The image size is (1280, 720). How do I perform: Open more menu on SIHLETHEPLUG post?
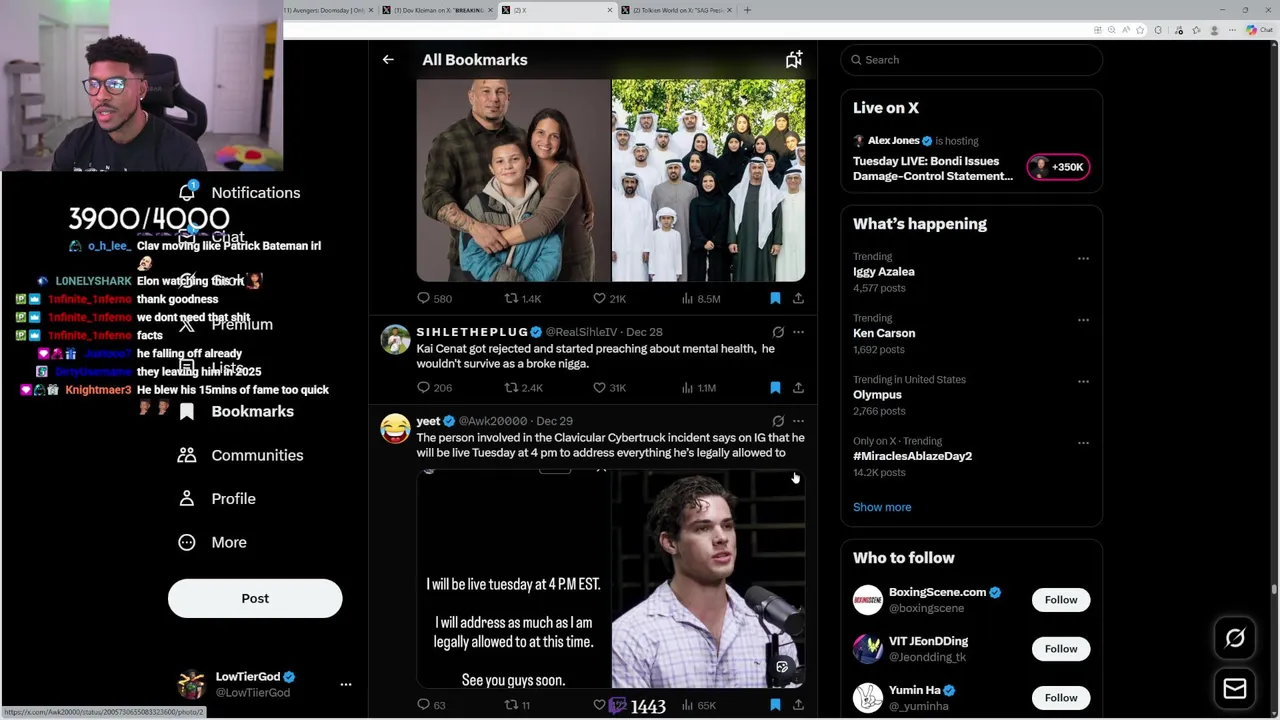(798, 332)
